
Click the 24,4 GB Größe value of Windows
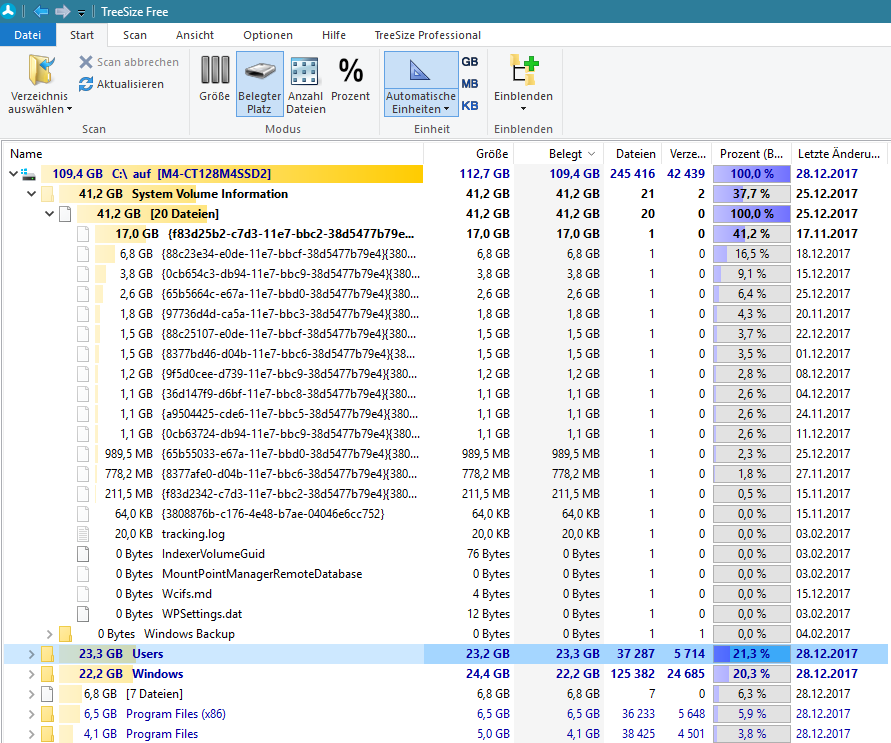click(x=488, y=674)
